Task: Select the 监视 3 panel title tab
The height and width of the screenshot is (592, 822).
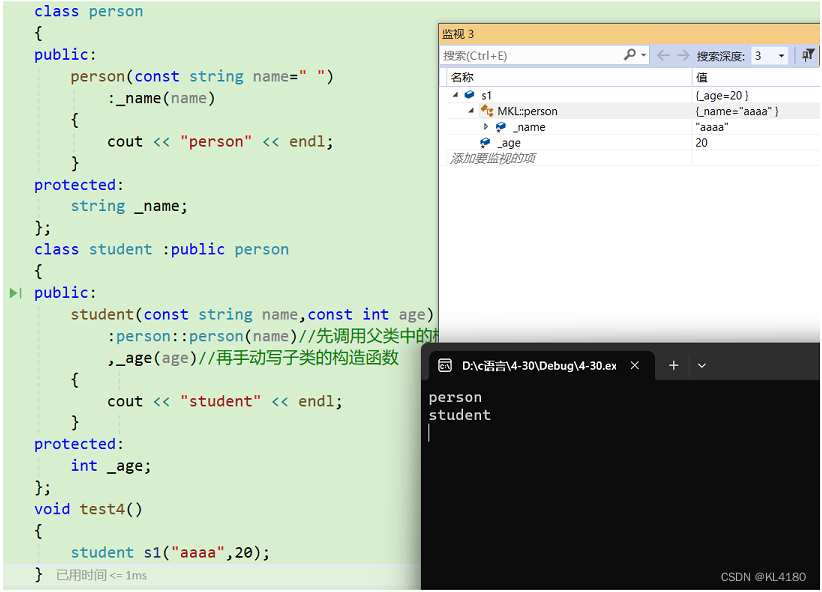Action: click(x=458, y=34)
